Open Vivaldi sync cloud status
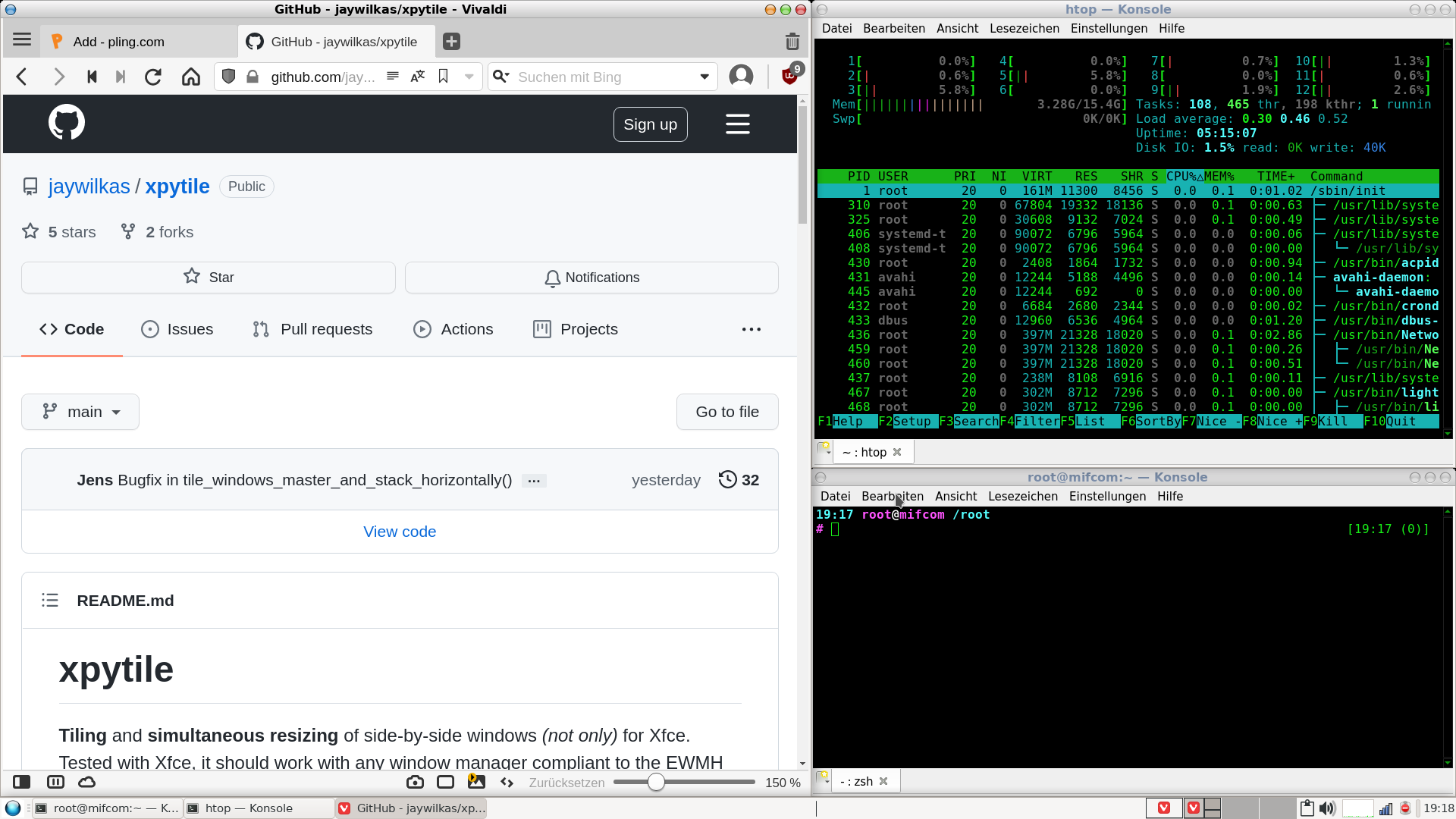Image resolution: width=1456 pixels, height=819 pixels. [87, 782]
